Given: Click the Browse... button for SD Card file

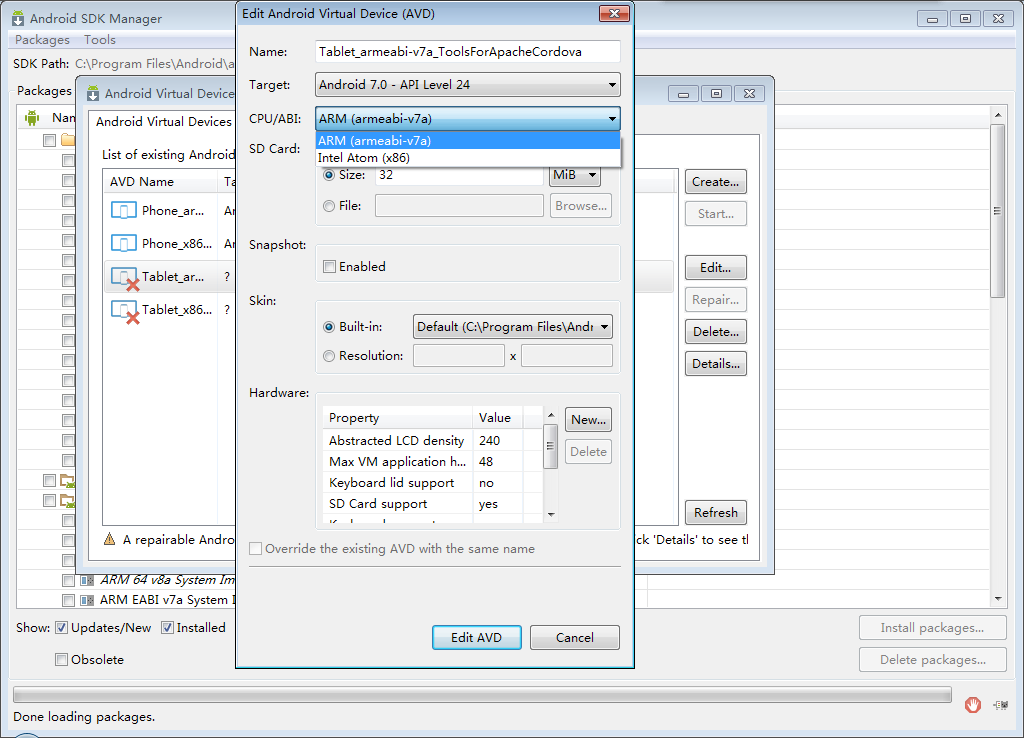Looking at the screenshot, I should [581, 206].
